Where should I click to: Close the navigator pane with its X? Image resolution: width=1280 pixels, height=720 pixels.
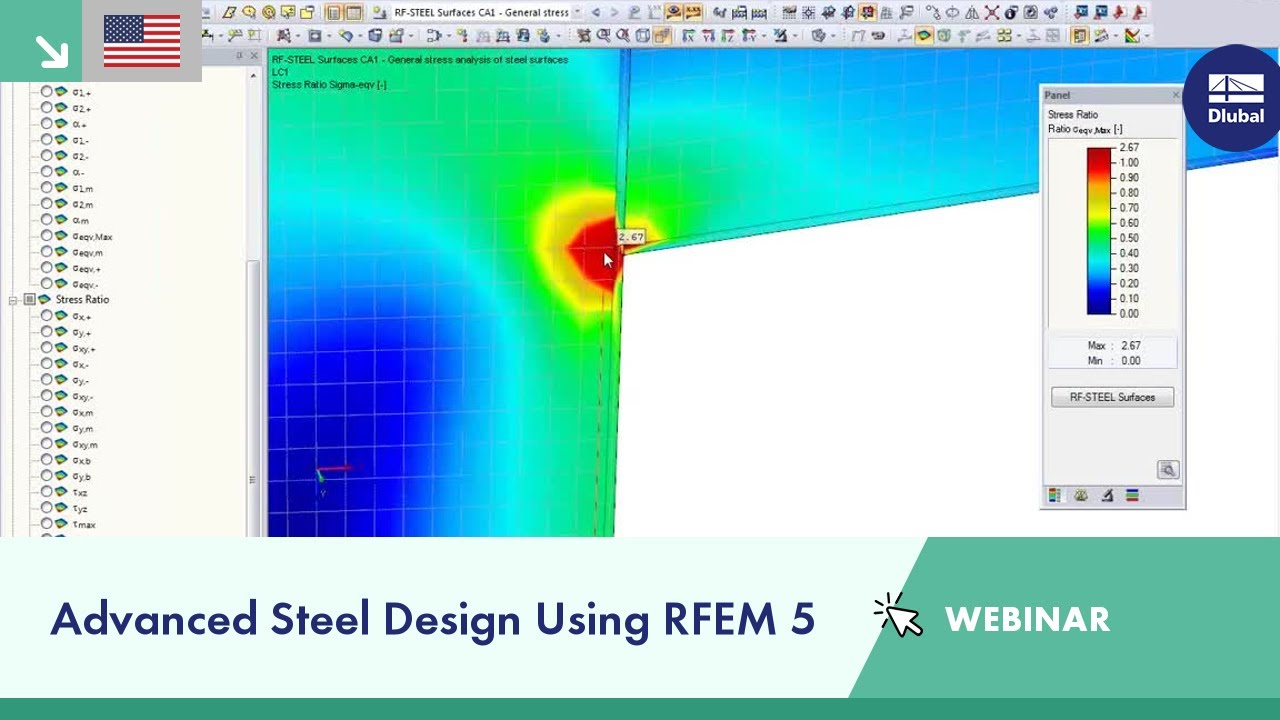pyautogui.click(x=254, y=56)
